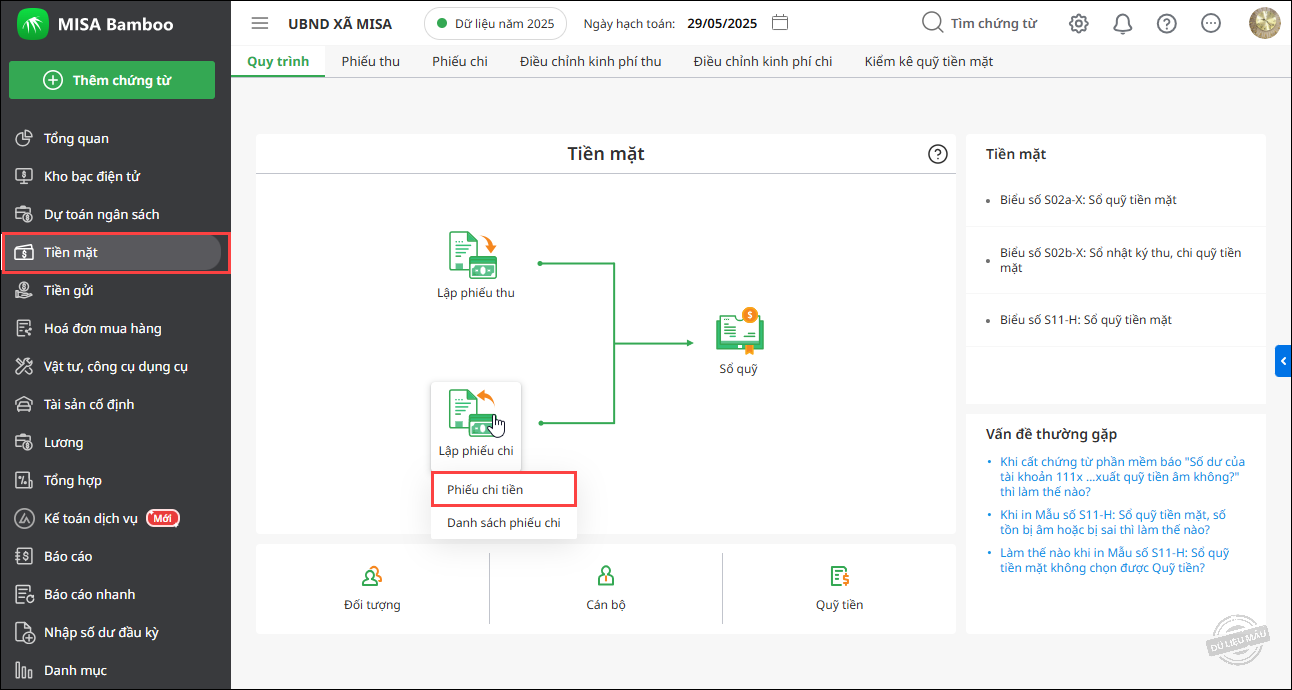Viewport: 1292px width, 690px height.
Task: Open Tiền gửi in sidebar
Action: [115, 290]
